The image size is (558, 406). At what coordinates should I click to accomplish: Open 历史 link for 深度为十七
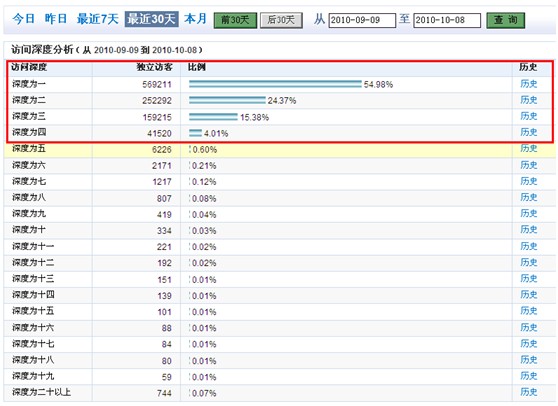pyautogui.click(x=528, y=343)
